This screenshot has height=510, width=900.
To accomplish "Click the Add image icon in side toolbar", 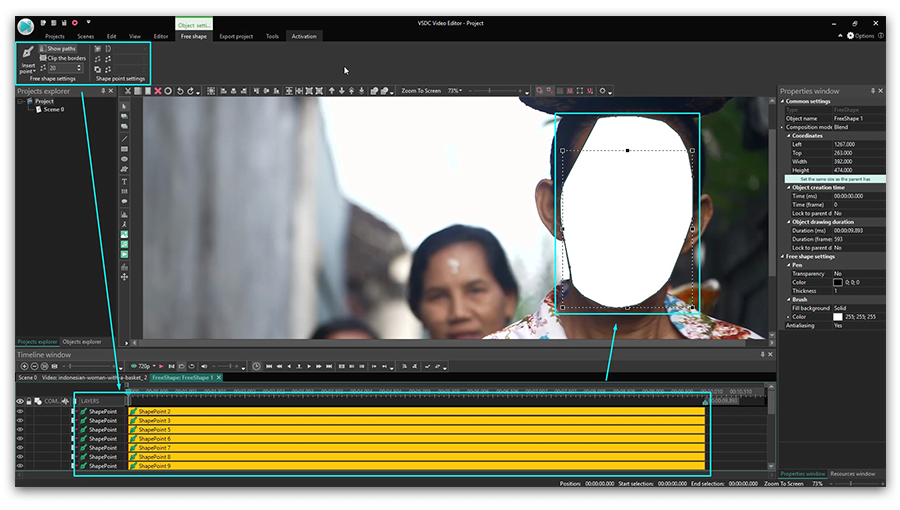I will [124, 235].
